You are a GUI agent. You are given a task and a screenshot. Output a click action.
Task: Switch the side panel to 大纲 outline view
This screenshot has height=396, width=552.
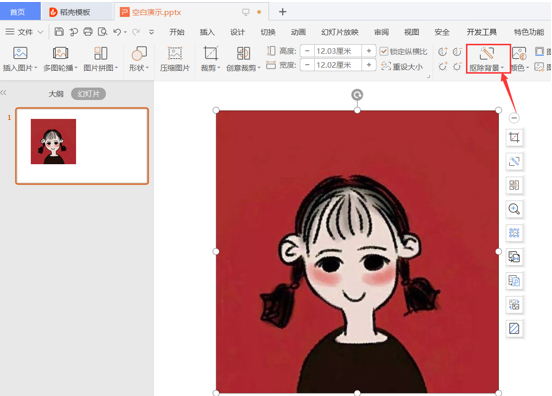pos(56,94)
